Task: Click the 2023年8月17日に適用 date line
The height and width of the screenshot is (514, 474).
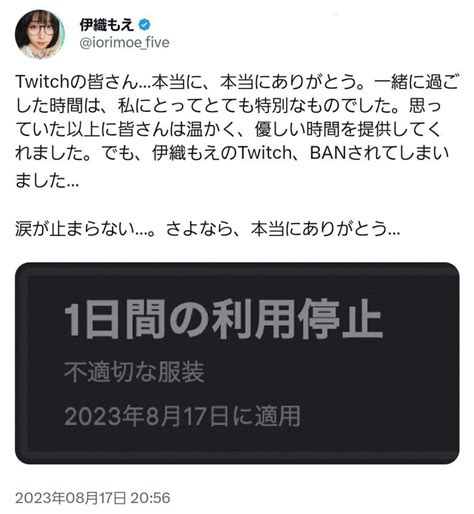Action: [x=182, y=416]
